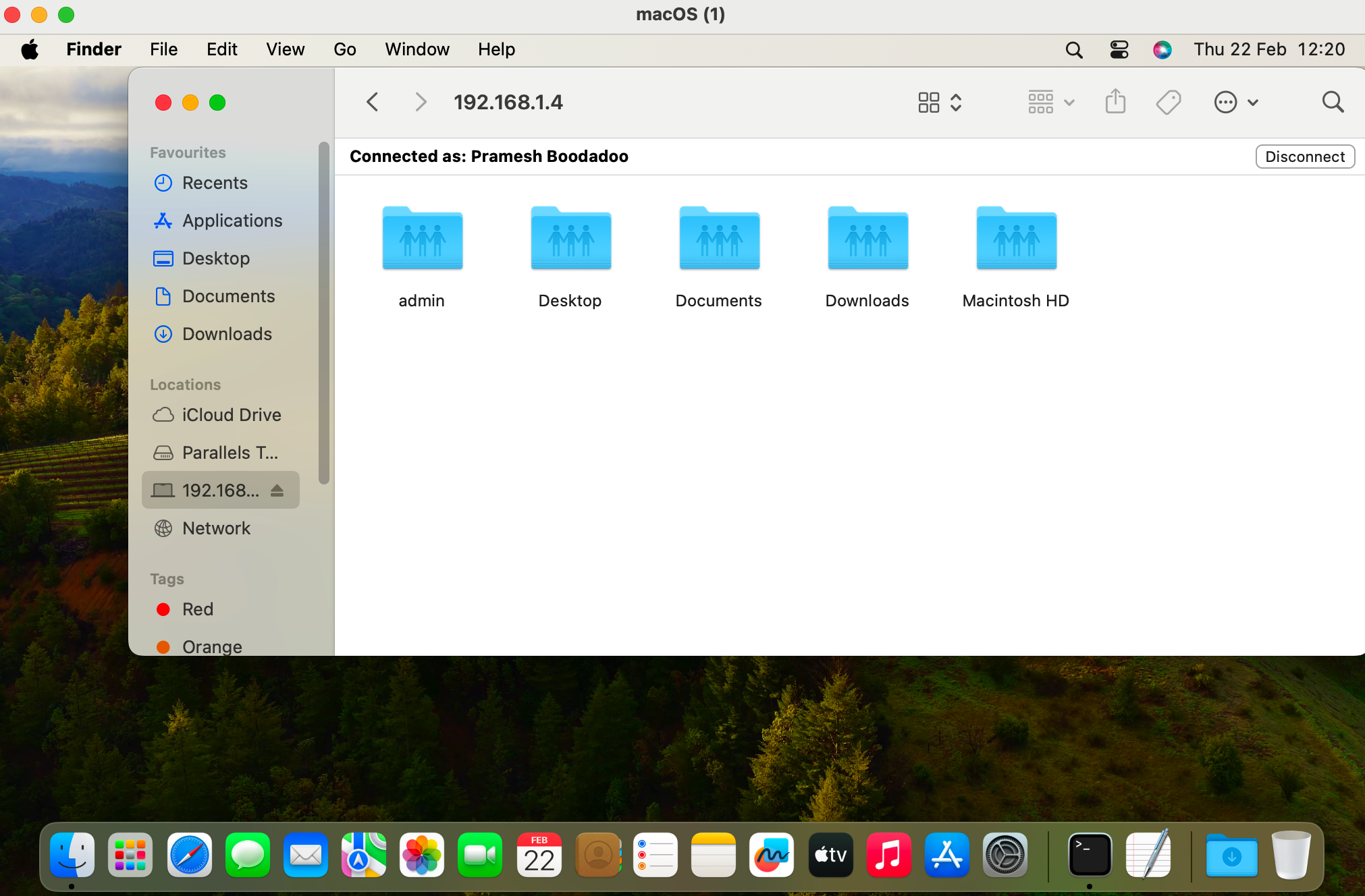This screenshot has height=896, width=1365.
Task: Select iCloud Drive in the sidebar
Action: [x=221, y=415]
